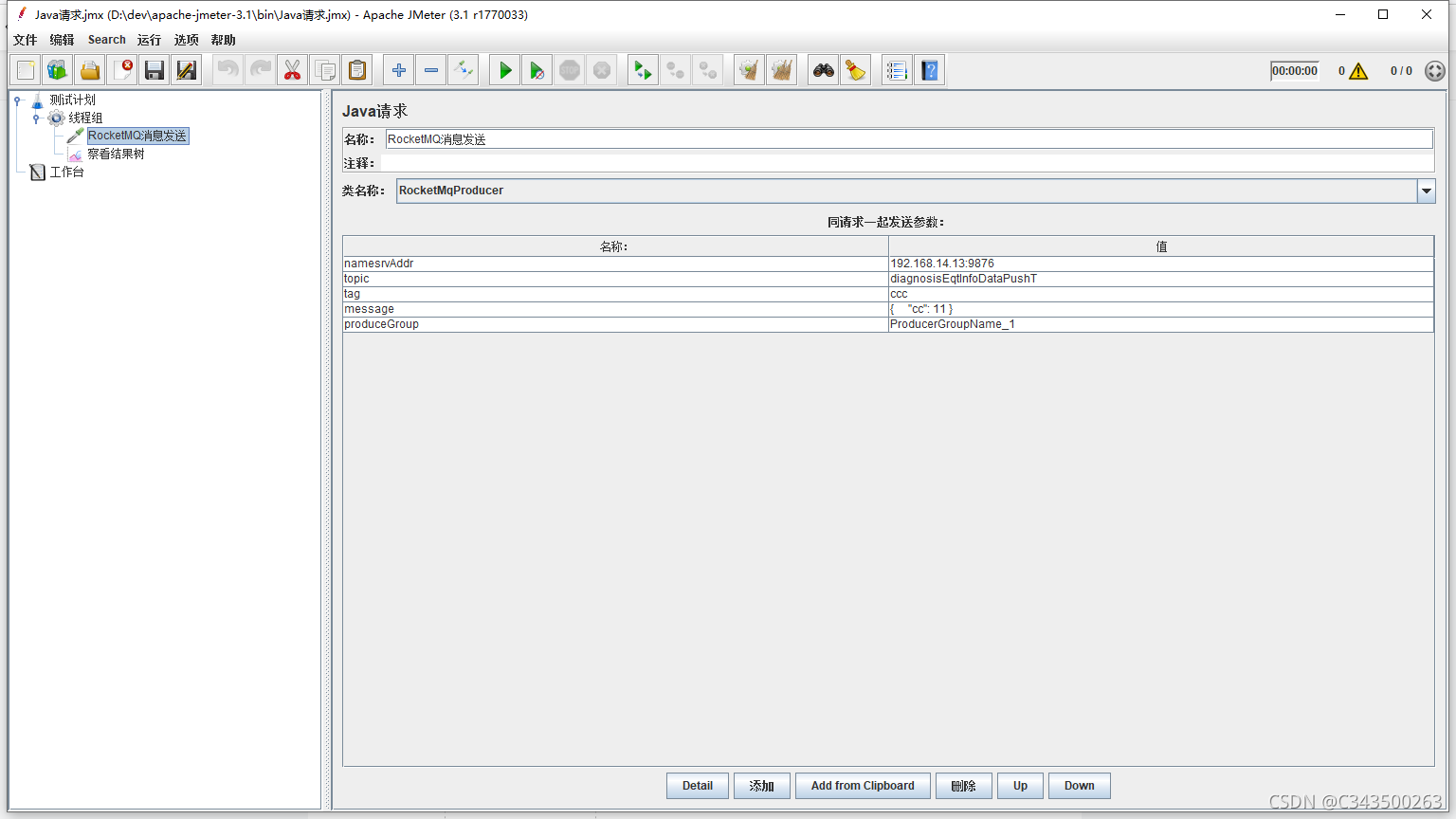Click the 添加 button

[x=762, y=786]
